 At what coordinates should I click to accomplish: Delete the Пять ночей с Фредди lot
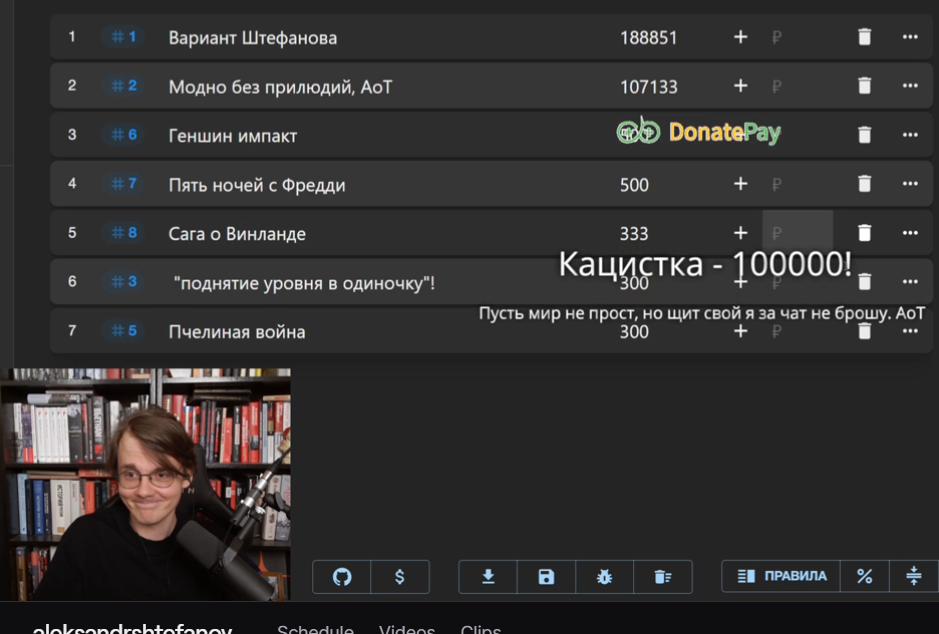click(864, 184)
